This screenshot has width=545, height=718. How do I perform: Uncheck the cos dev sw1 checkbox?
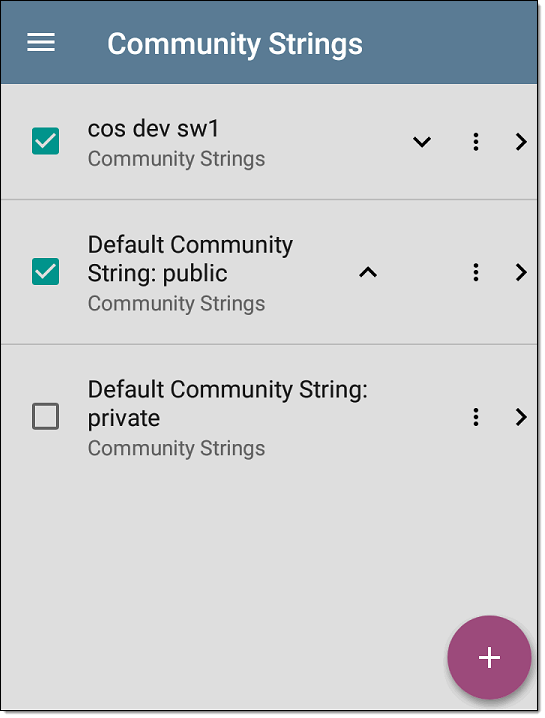45,141
